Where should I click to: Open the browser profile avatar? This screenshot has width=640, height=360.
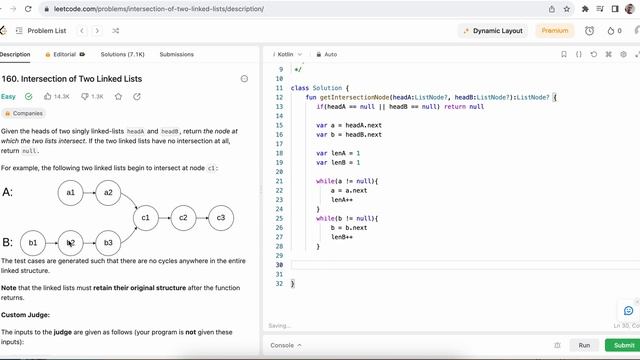click(x=629, y=9)
